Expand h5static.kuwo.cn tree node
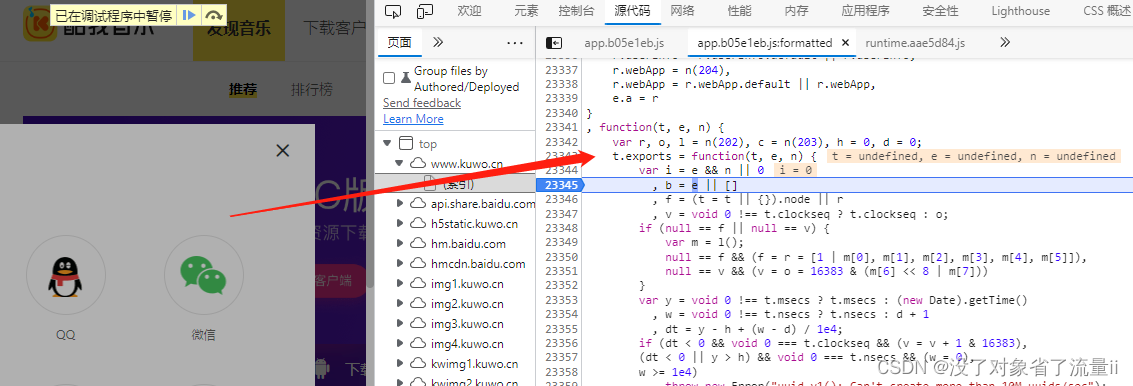Screen dimensions: 1133x386 click(x=400, y=223)
